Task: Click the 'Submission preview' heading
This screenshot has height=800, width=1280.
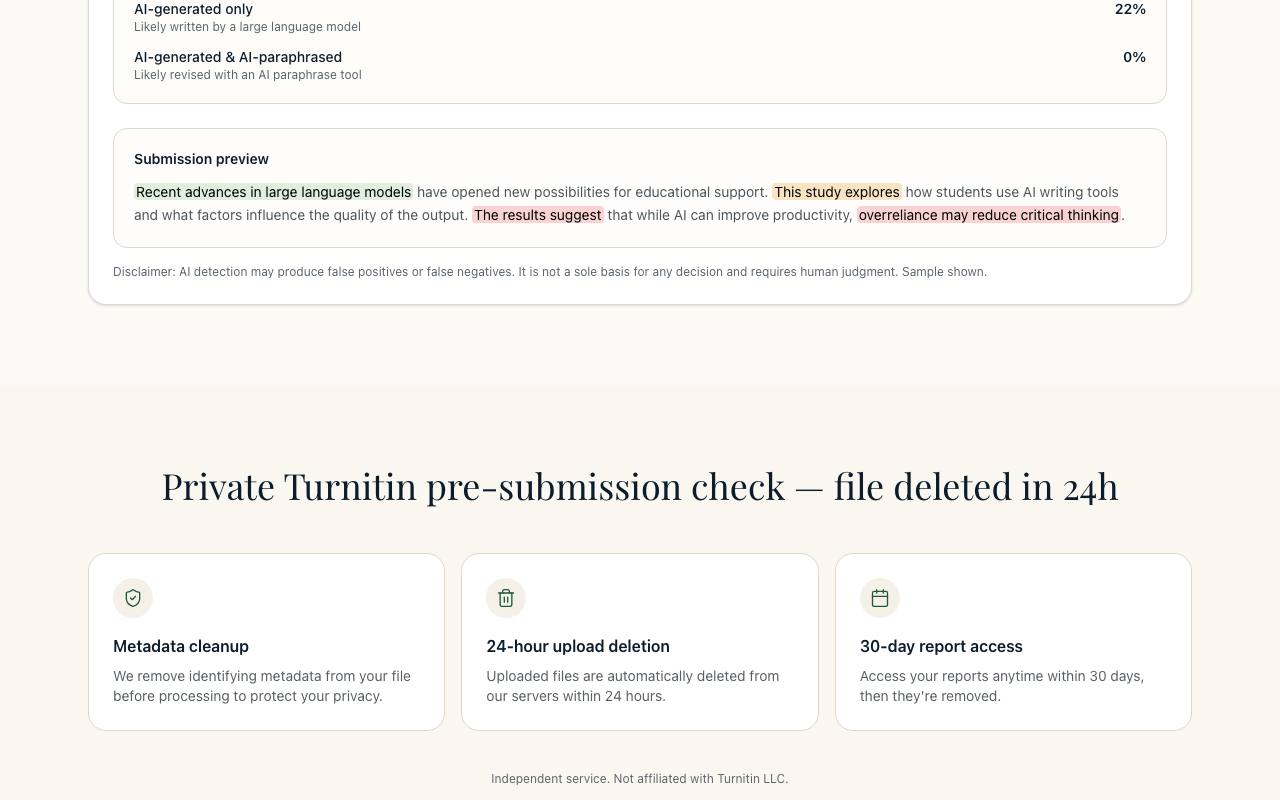Action: point(201,159)
